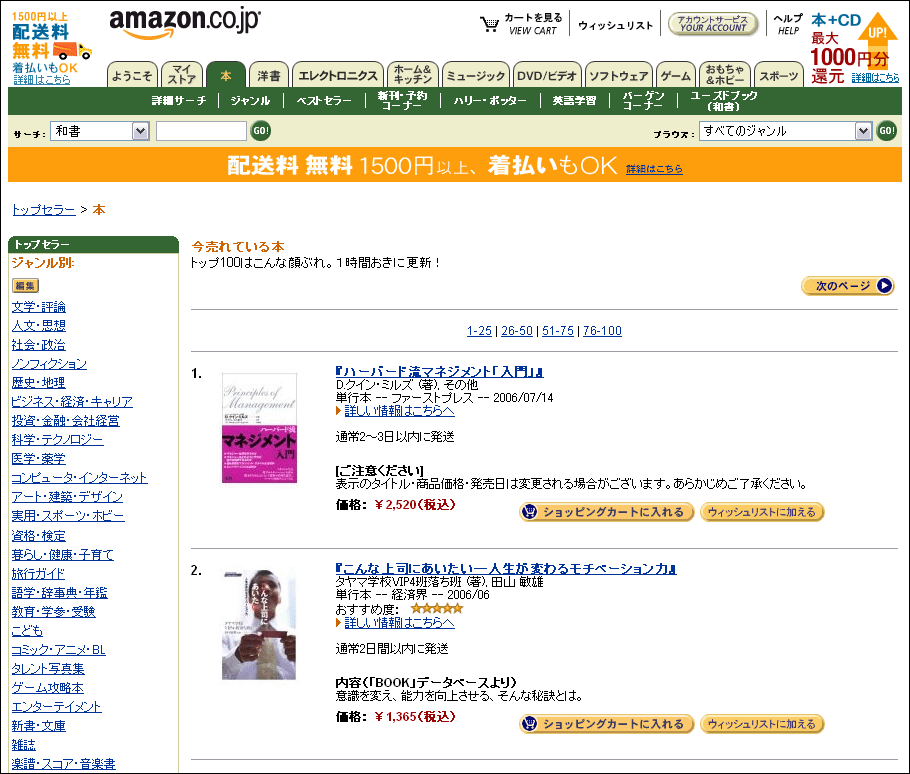The height and width of the screenshot is (774, 910).
Task: Open バーゲンコーナー in nav bar
Action: click(643, 100)
